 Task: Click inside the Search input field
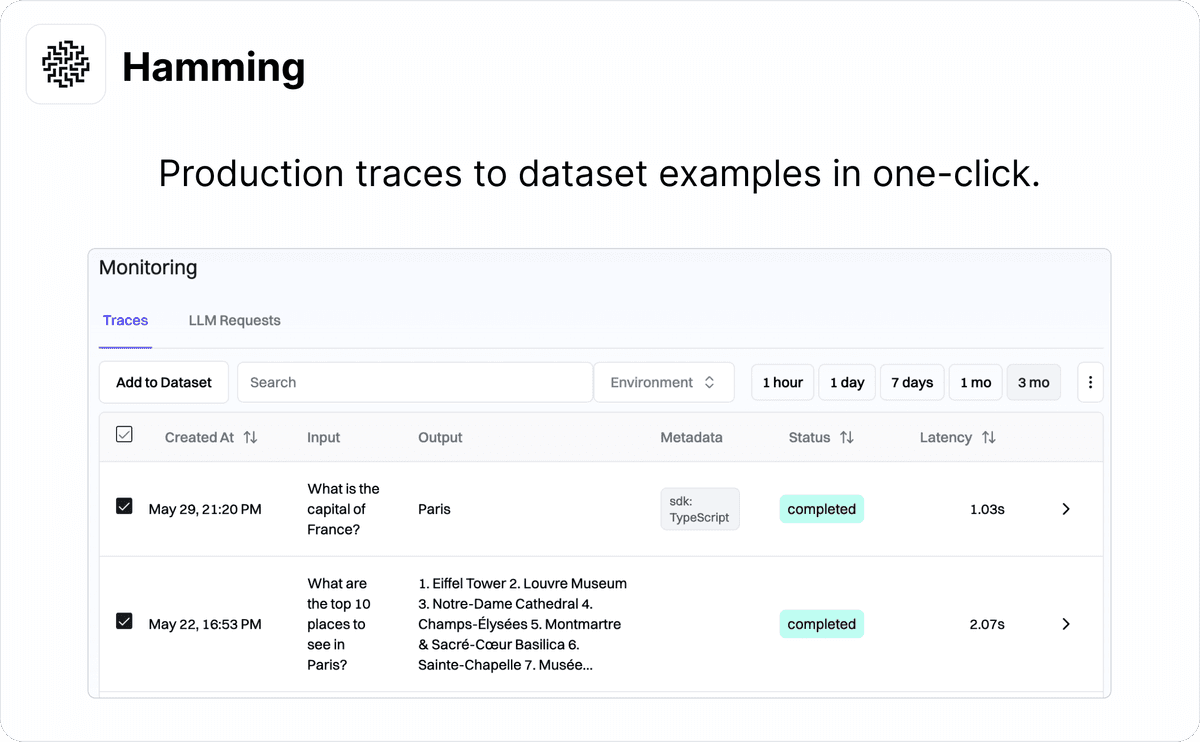[x=414, y=382]
